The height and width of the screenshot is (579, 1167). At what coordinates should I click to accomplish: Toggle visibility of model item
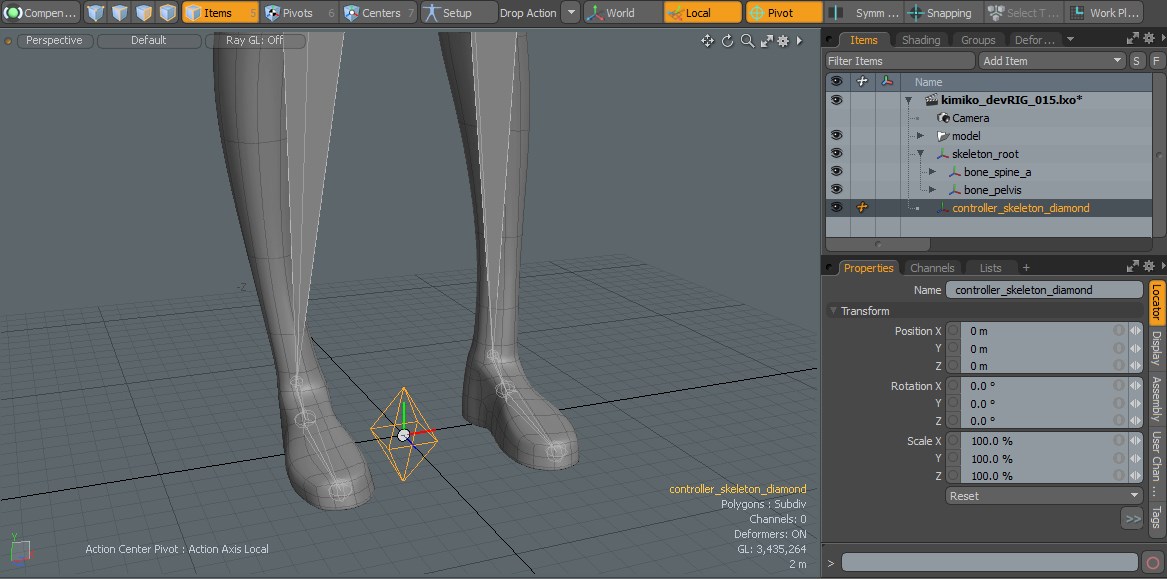[837, 135]
